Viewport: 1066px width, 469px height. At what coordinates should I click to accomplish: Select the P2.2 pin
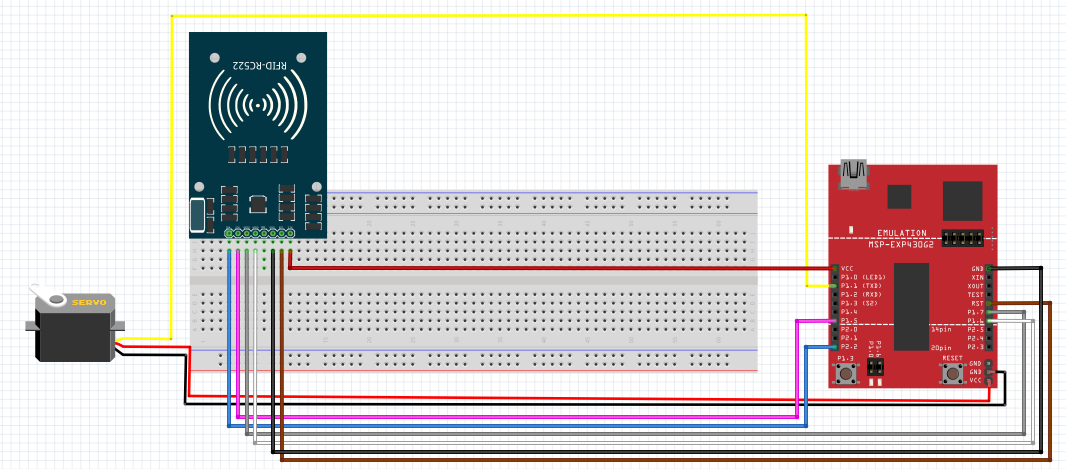(833, 347)
